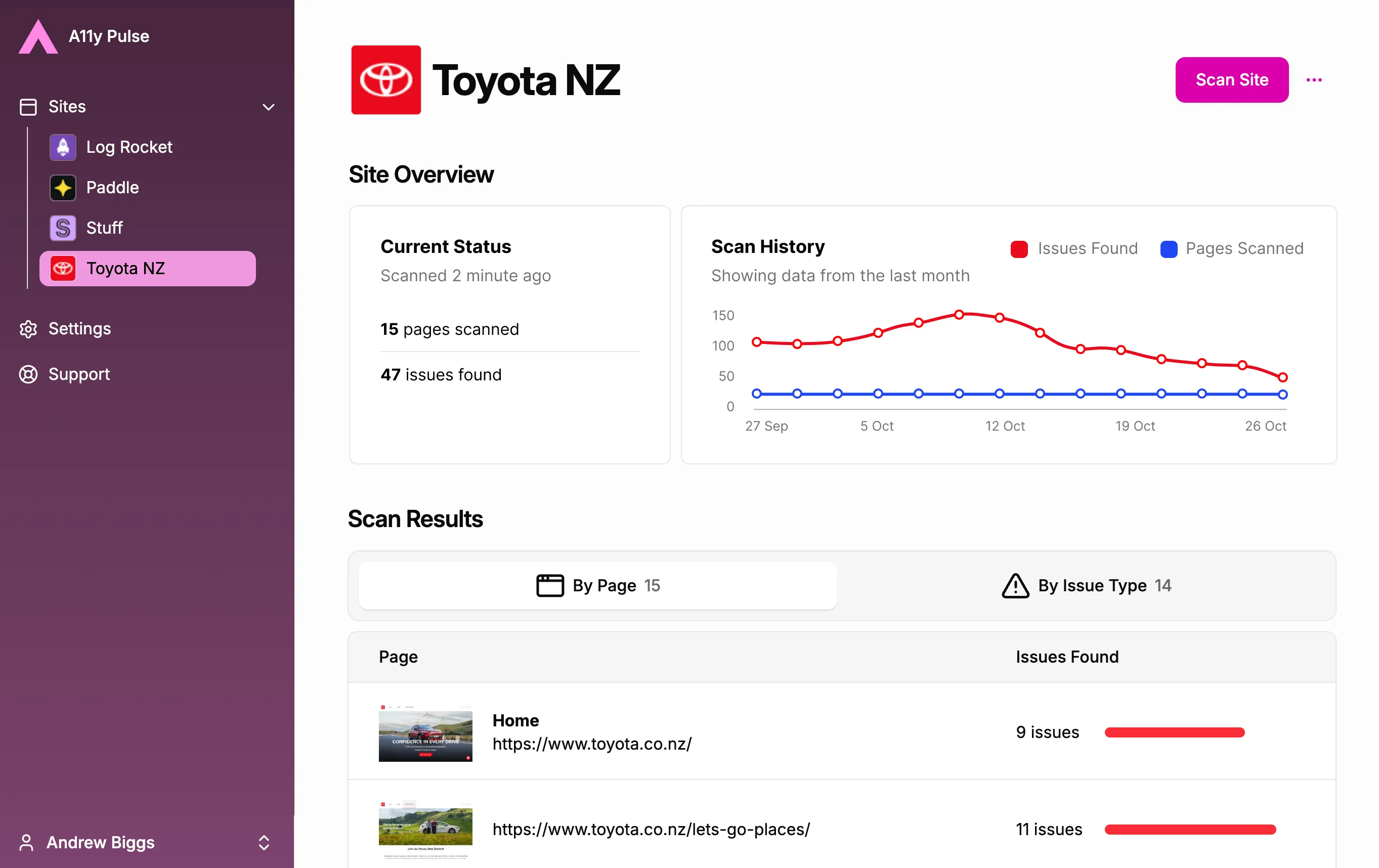Open the lets-go-places page URL link
Screen dimensions: 1379x868
(x=651, y=829)
